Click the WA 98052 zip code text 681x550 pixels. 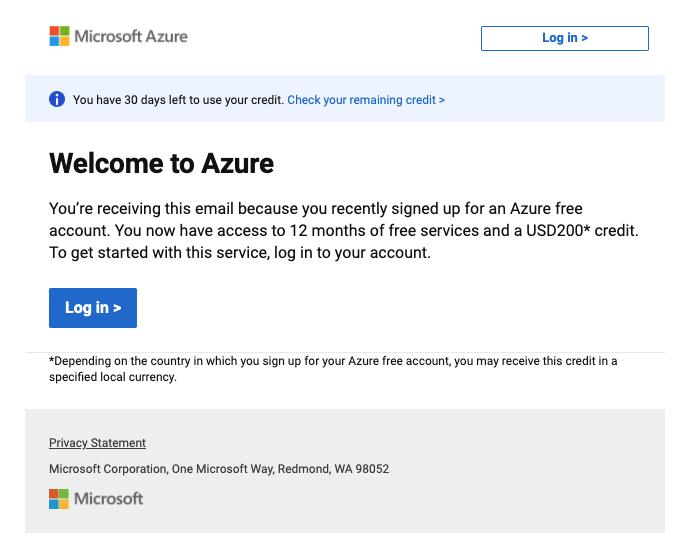point(361,469)
